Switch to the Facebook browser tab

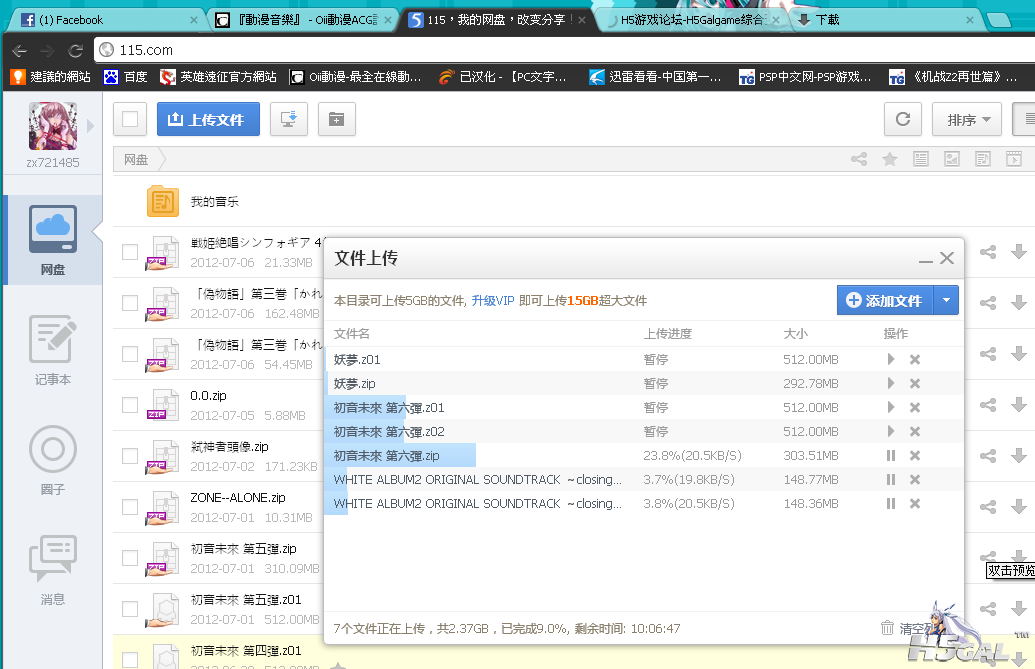coord(106,20)
